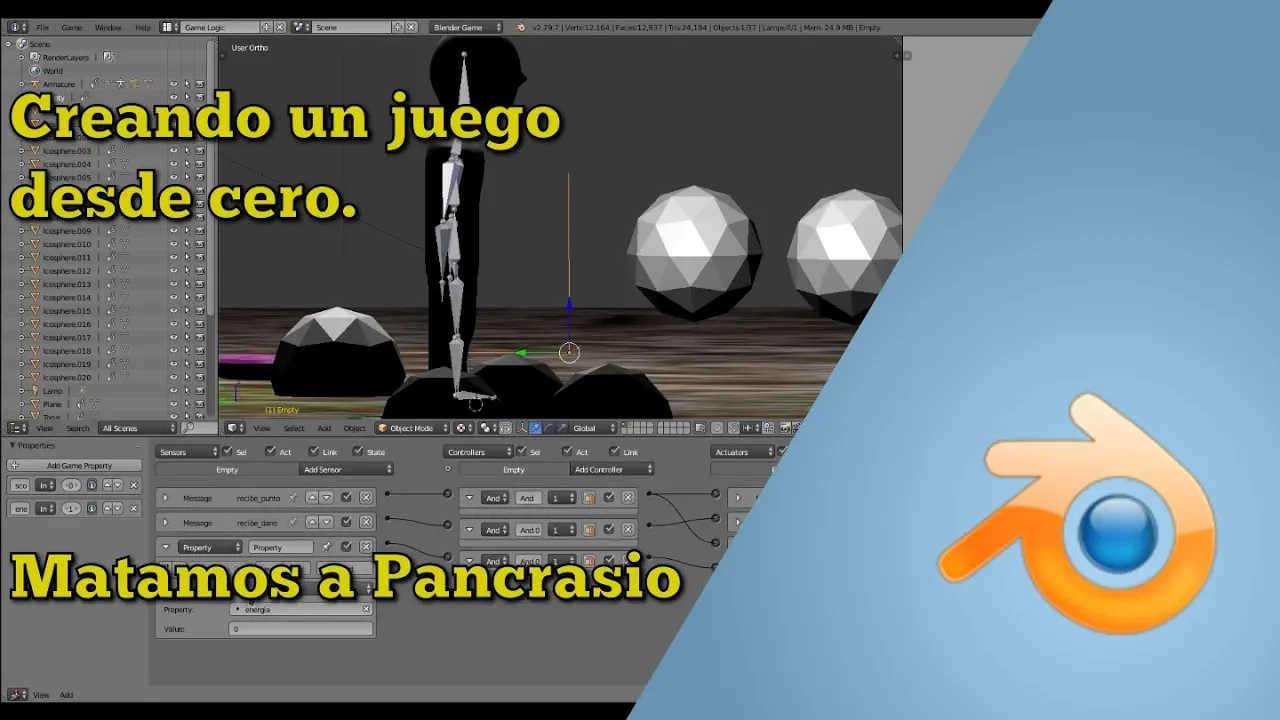The image size is (1280, 720).
Task: Toggle the 3D manipulator widget
Action: point(522,428)
